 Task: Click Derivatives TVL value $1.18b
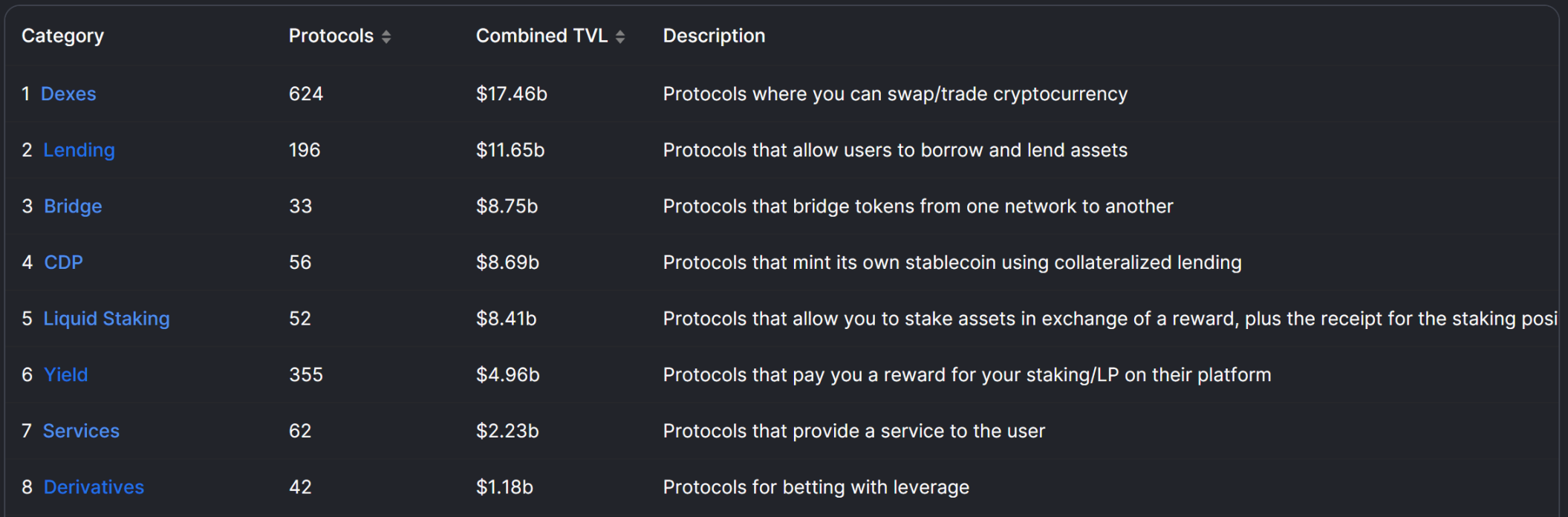coord(504,487)
